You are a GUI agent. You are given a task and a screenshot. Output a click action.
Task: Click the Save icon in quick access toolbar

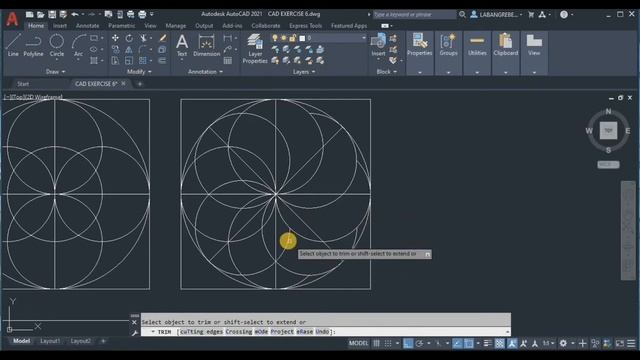52,14
